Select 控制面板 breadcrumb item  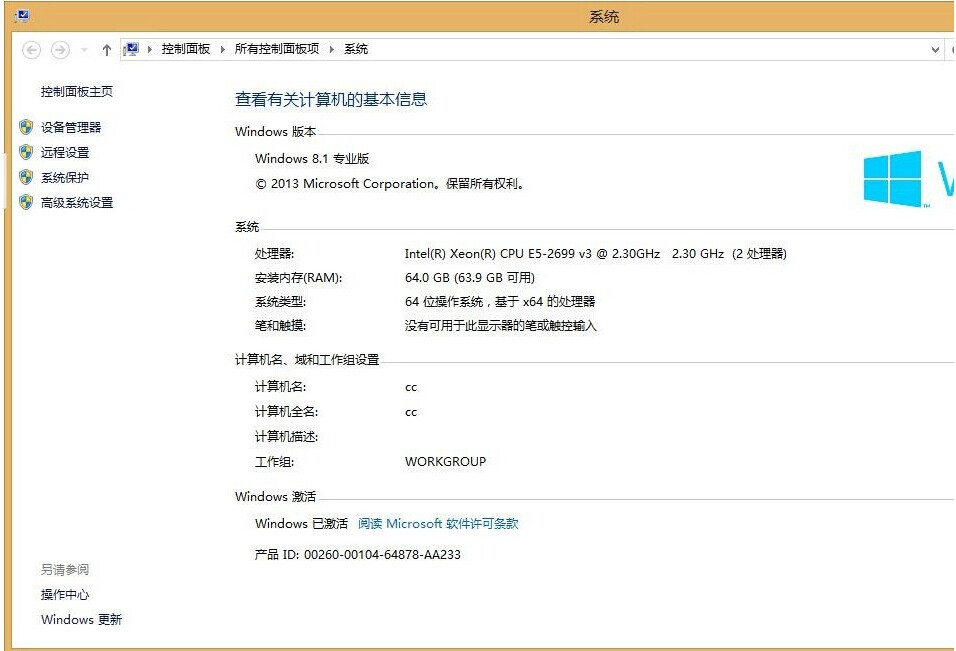pyautogui.click(x=186, y=49)
